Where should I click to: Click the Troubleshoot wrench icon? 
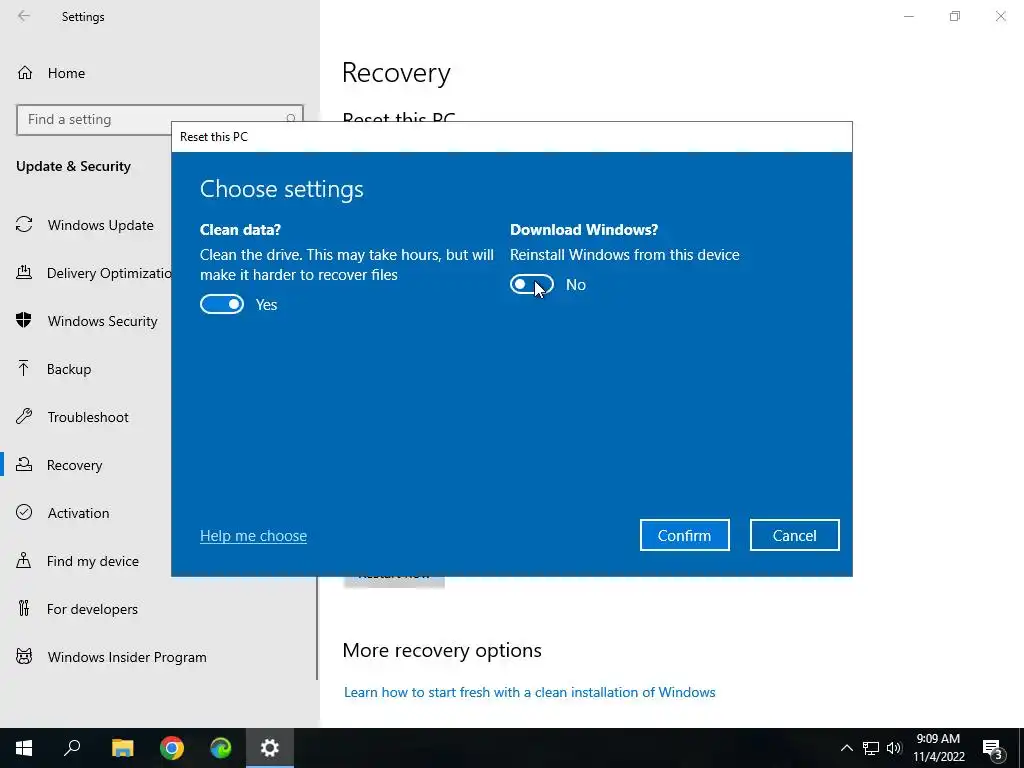(x=24, y=416)
